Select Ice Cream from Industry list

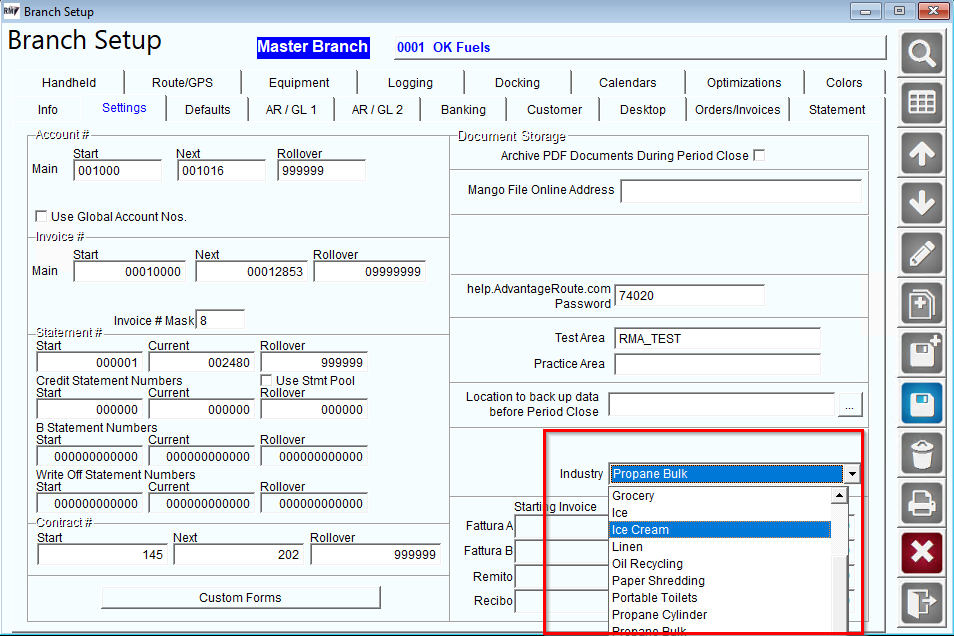click(720, 529)
